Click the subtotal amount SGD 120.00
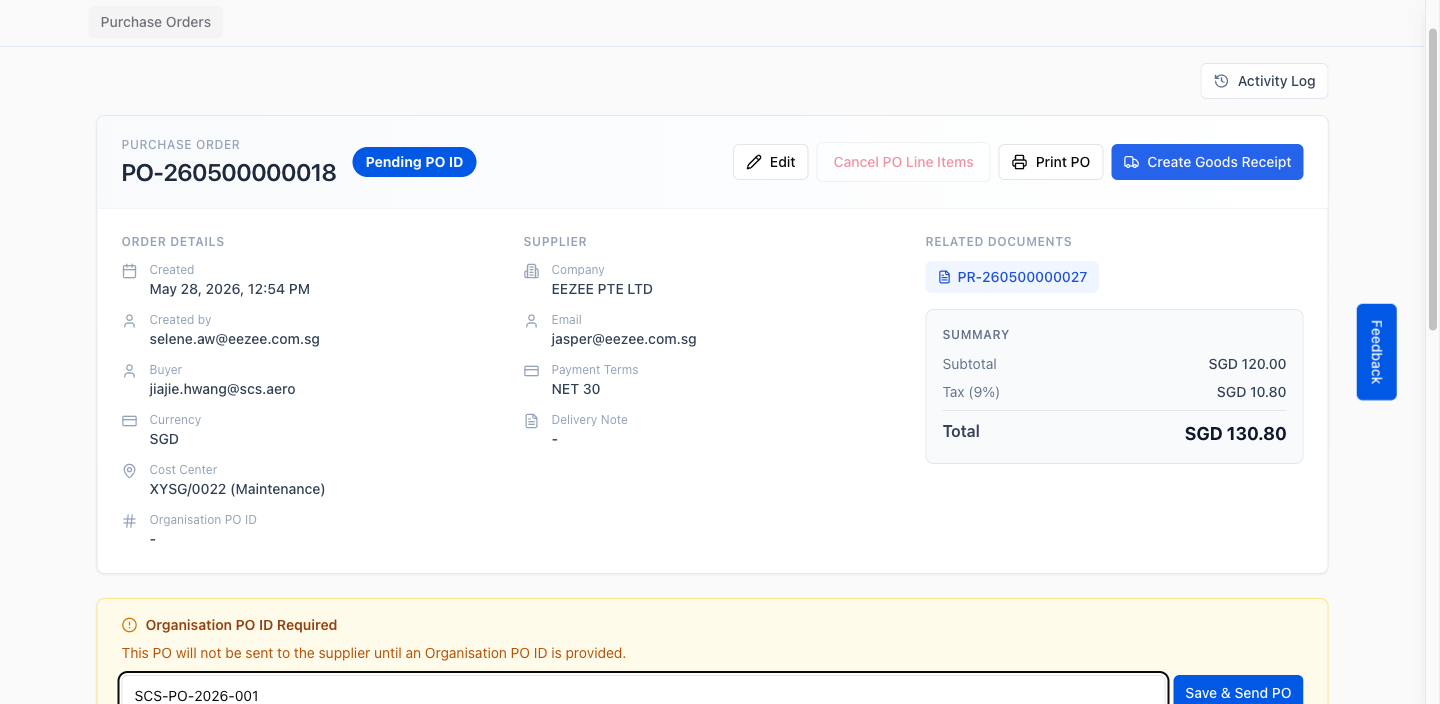Screen dimensions: 1440x704 pos(1247,364)
